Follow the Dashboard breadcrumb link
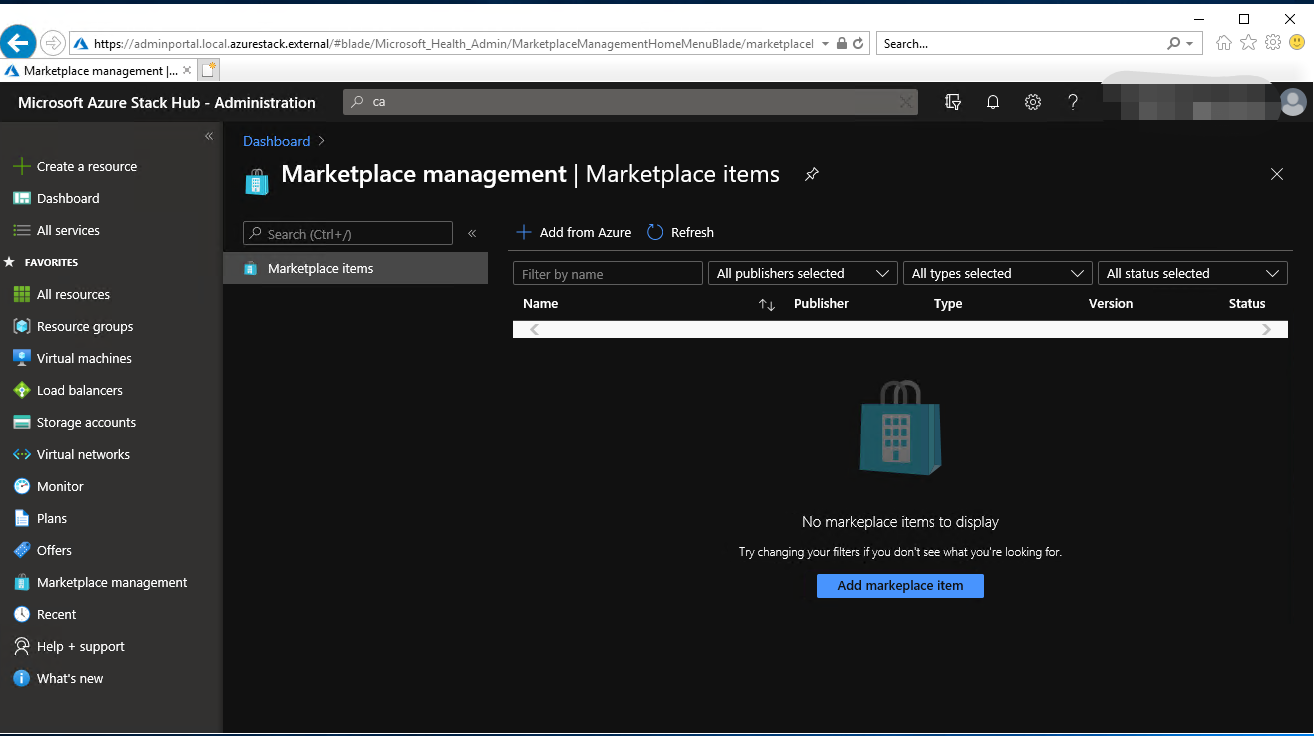1314x736 pixels. pos(277,141)
